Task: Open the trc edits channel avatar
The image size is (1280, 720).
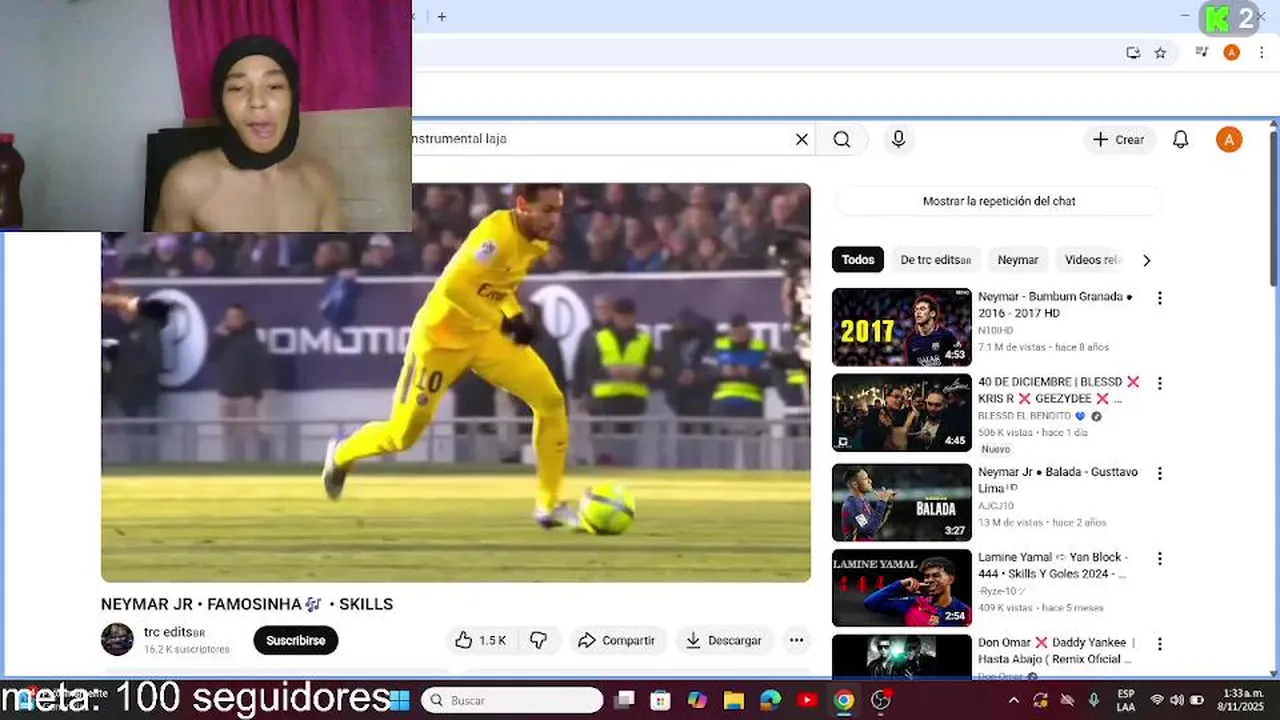Action: click(x=117, y=640)
